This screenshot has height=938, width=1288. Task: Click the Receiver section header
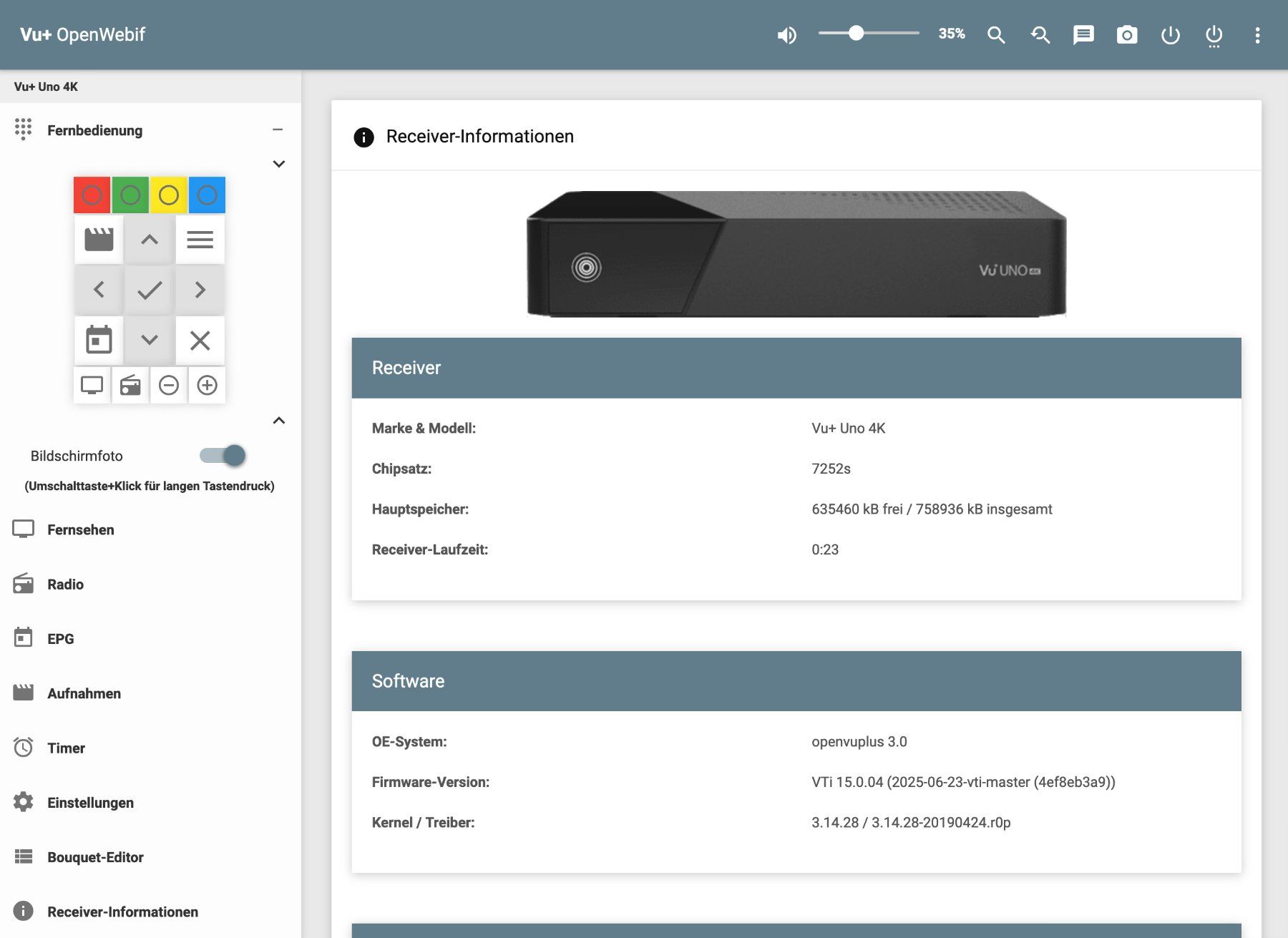796,368
